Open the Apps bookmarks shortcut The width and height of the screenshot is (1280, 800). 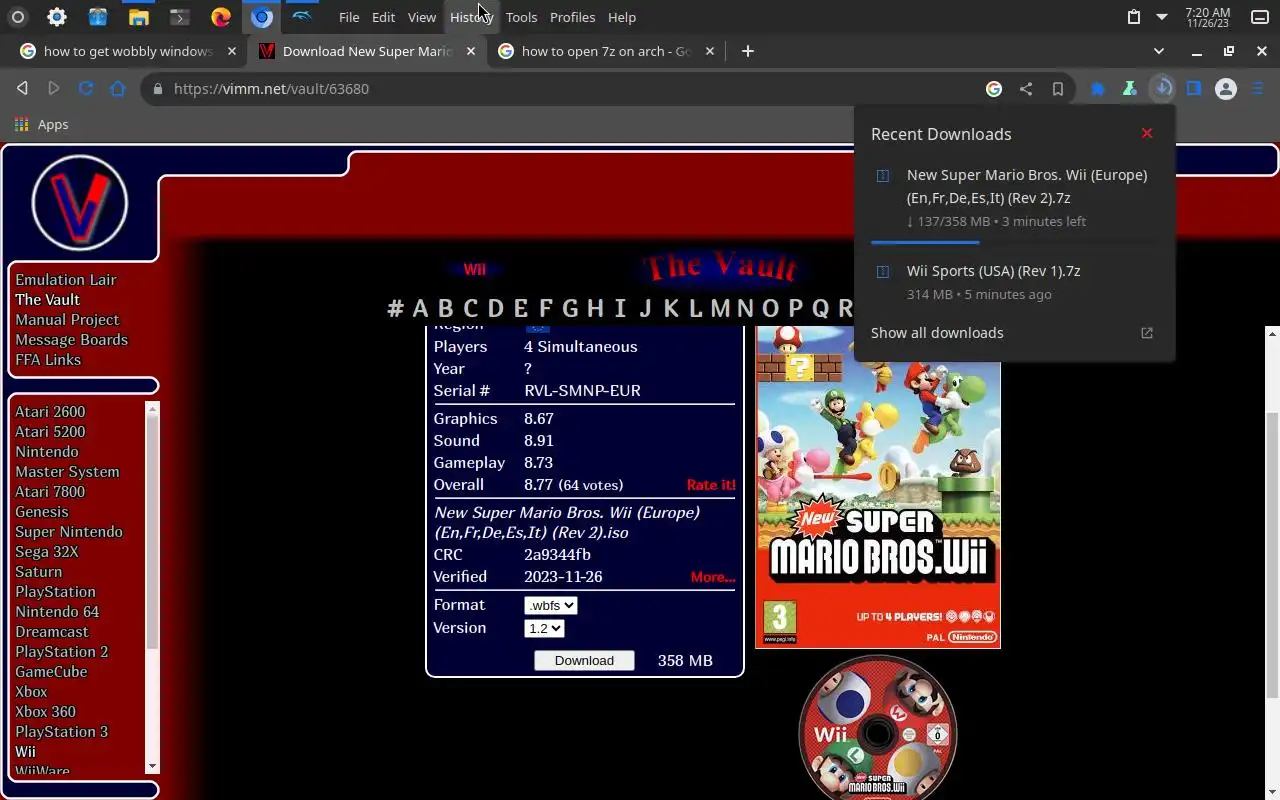coord(42,124)
